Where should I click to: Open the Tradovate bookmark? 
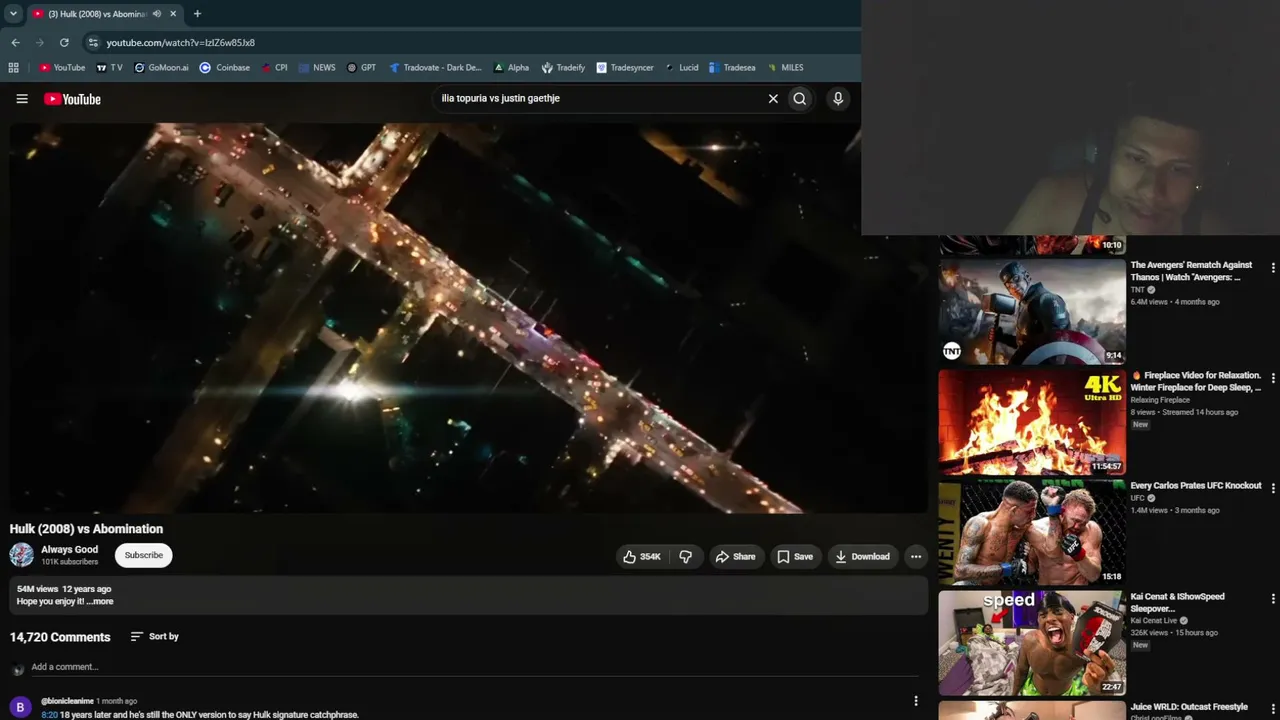435,68
